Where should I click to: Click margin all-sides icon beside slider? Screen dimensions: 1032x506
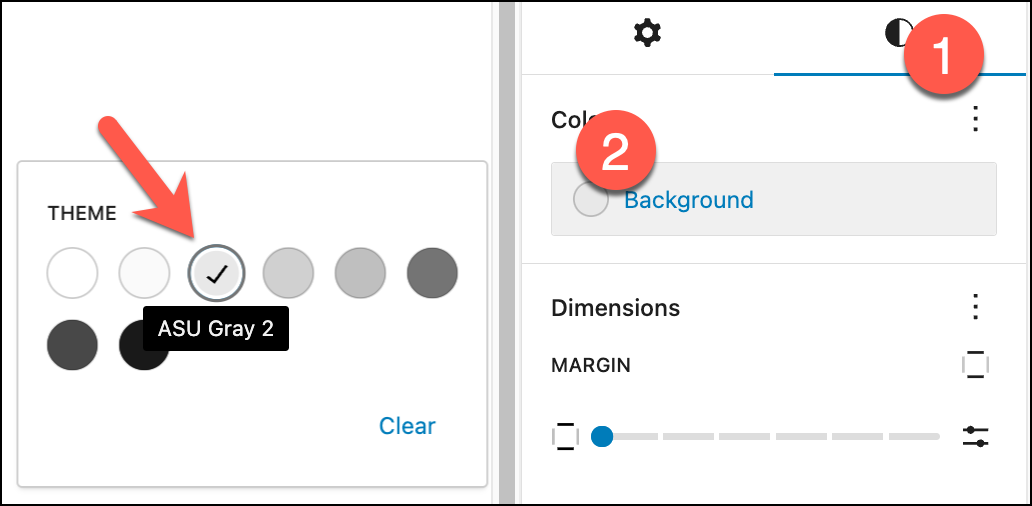coord(565,436)
